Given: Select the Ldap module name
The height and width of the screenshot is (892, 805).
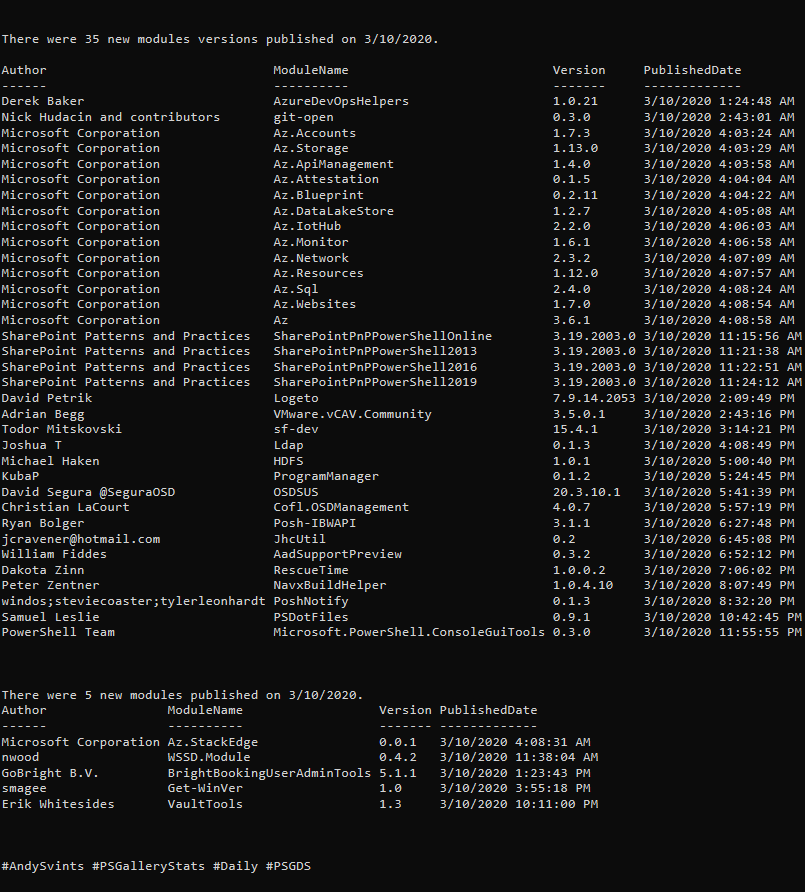Looking at the screenshot, I should [x=288, y=445].
